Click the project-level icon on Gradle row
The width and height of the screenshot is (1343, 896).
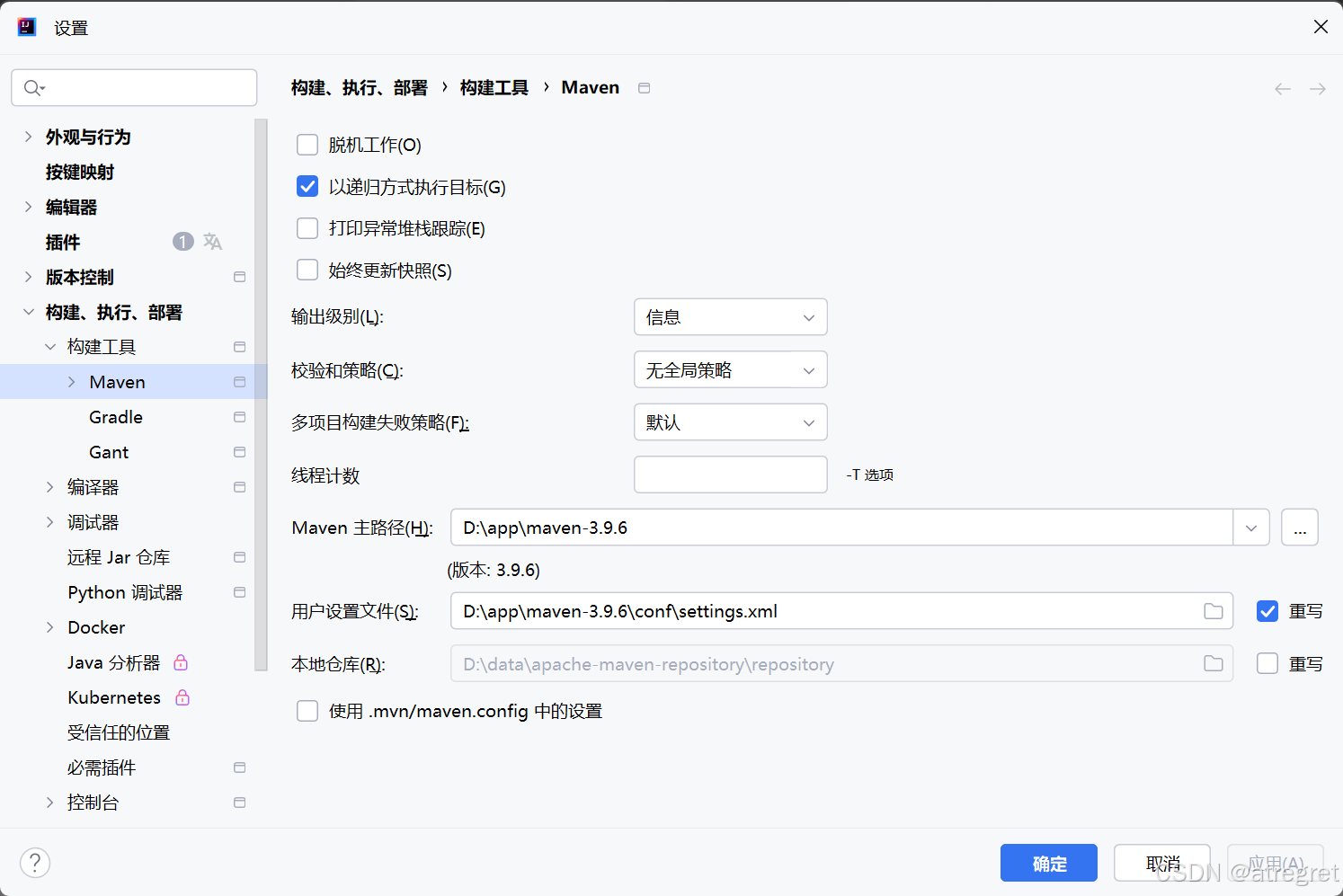pyautogui.click(x=239, y=417)
